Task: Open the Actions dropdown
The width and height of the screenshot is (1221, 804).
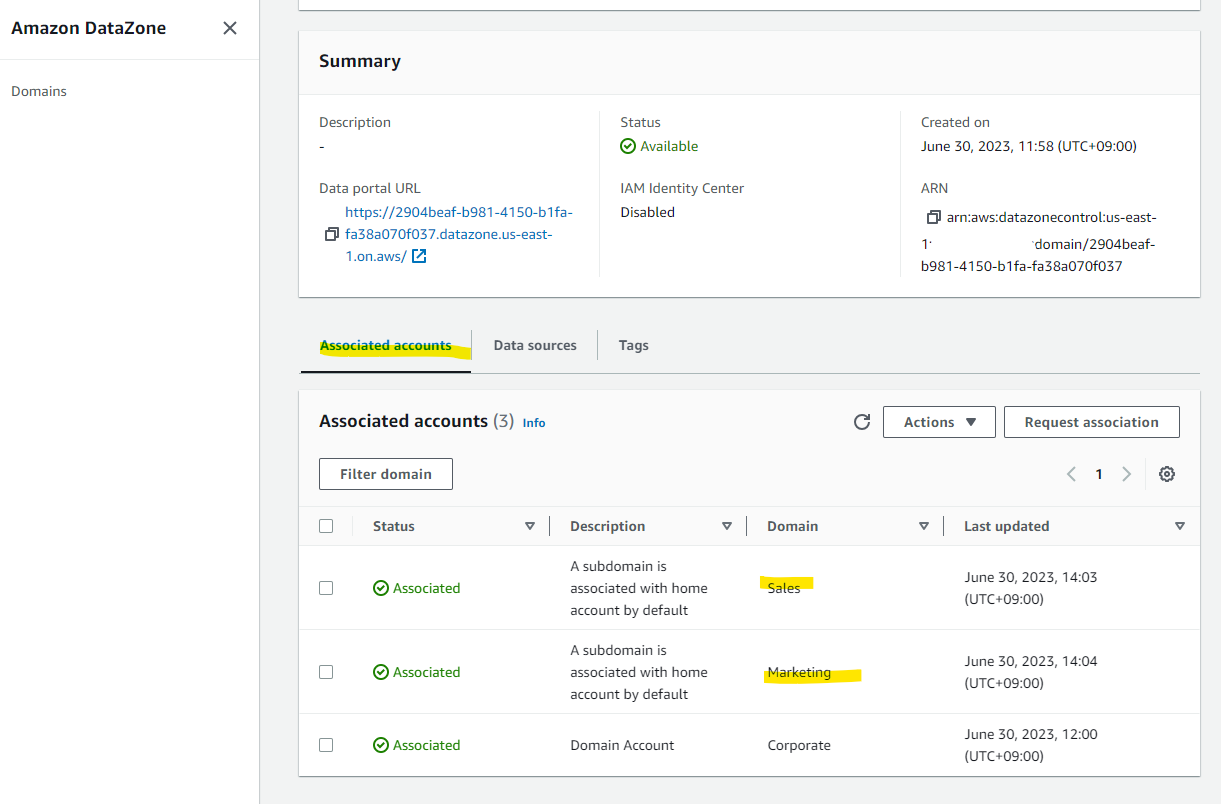Action: pyautogui.click(x=939, y=422)
